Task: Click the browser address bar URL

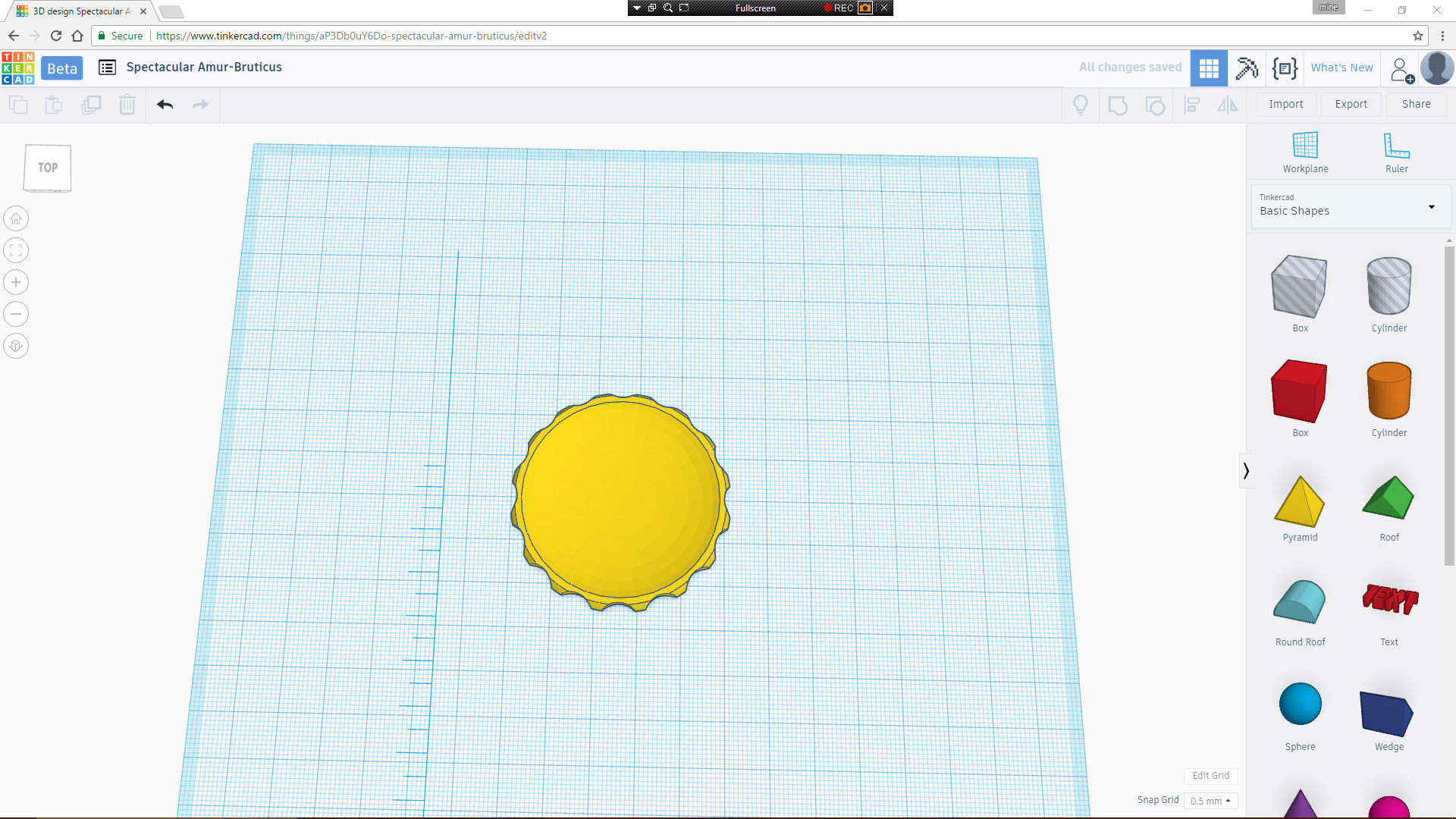Action: (351, 36)
